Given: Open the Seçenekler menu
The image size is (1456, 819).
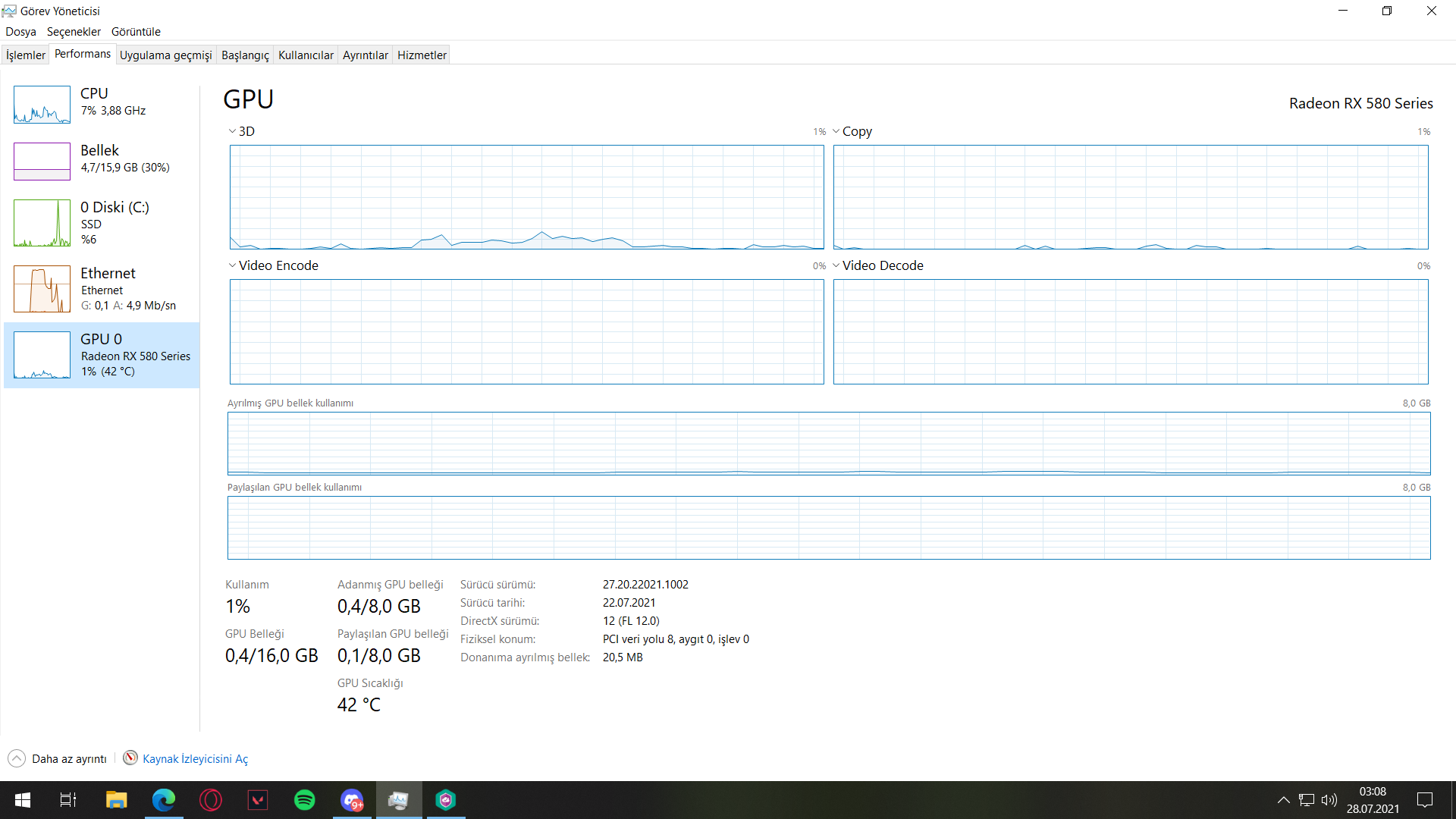Looking at the screenshot, I should 74,32.
